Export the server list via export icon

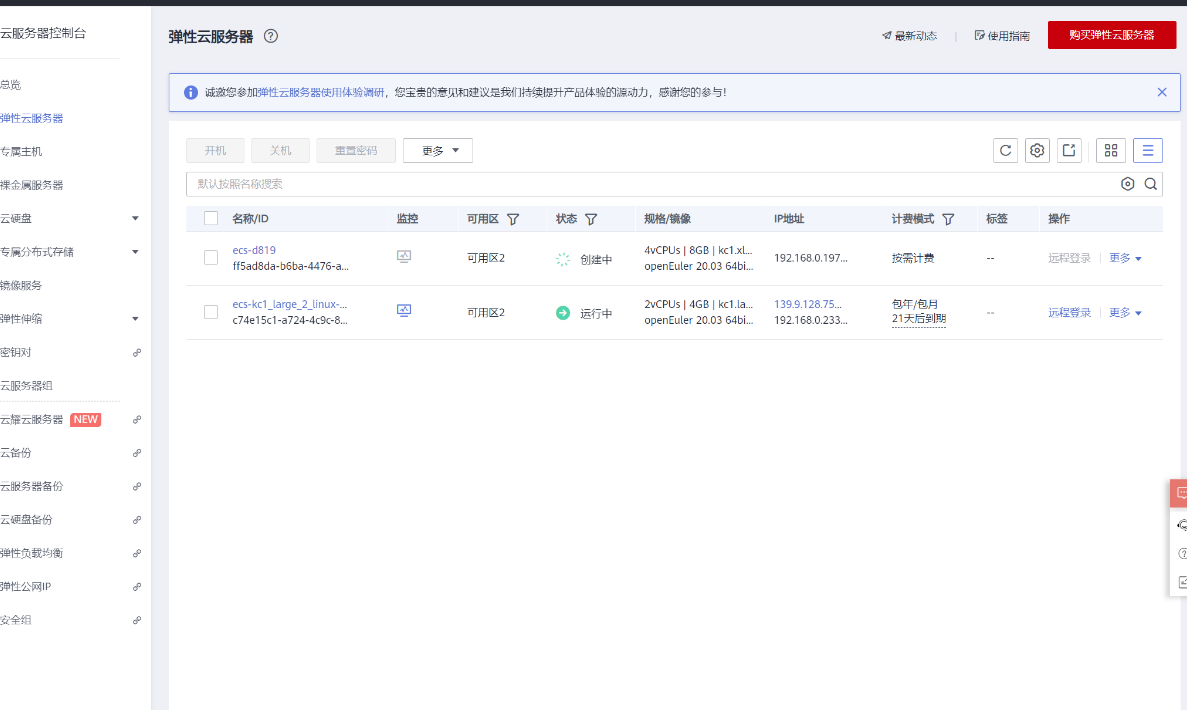[x=1069, y=150]
